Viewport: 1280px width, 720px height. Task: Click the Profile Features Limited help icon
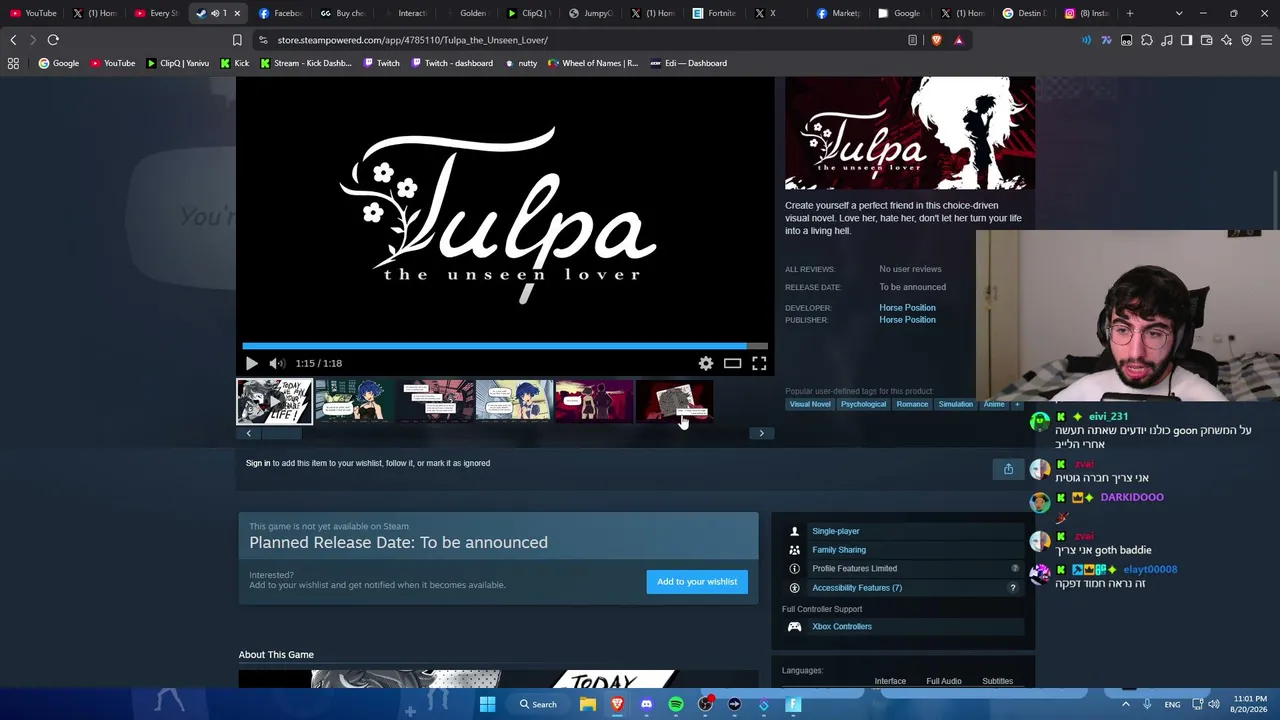tap(1014, 569)
